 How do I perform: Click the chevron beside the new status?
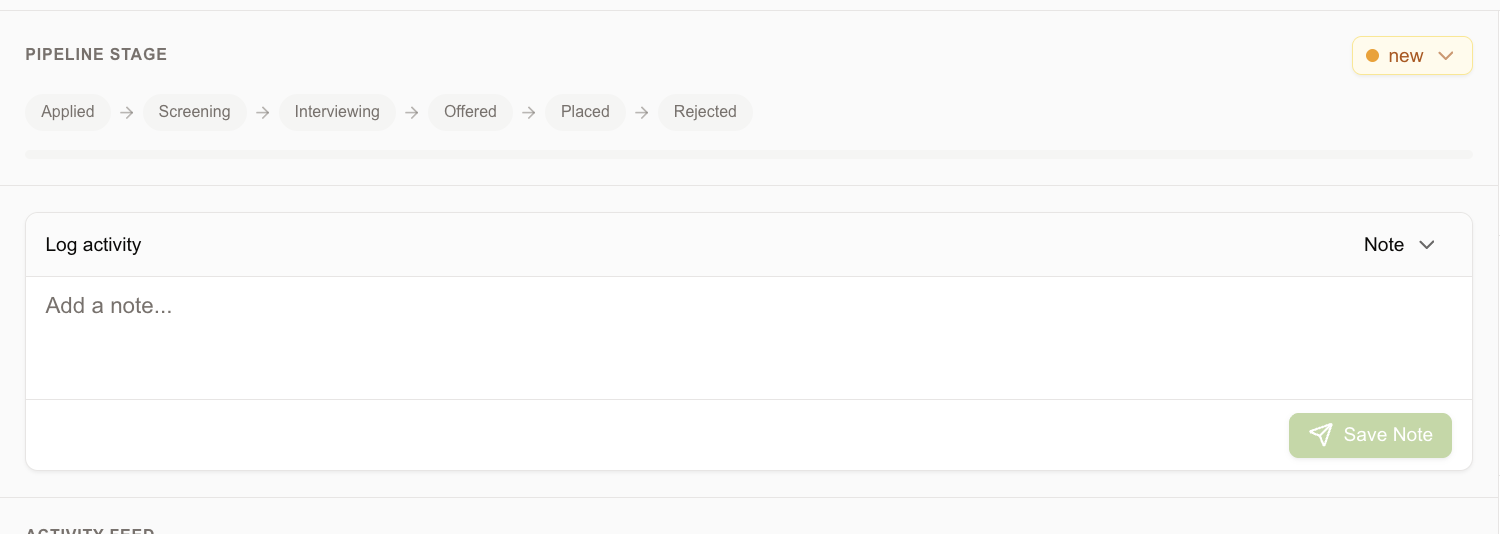(x=1445, y=56)
